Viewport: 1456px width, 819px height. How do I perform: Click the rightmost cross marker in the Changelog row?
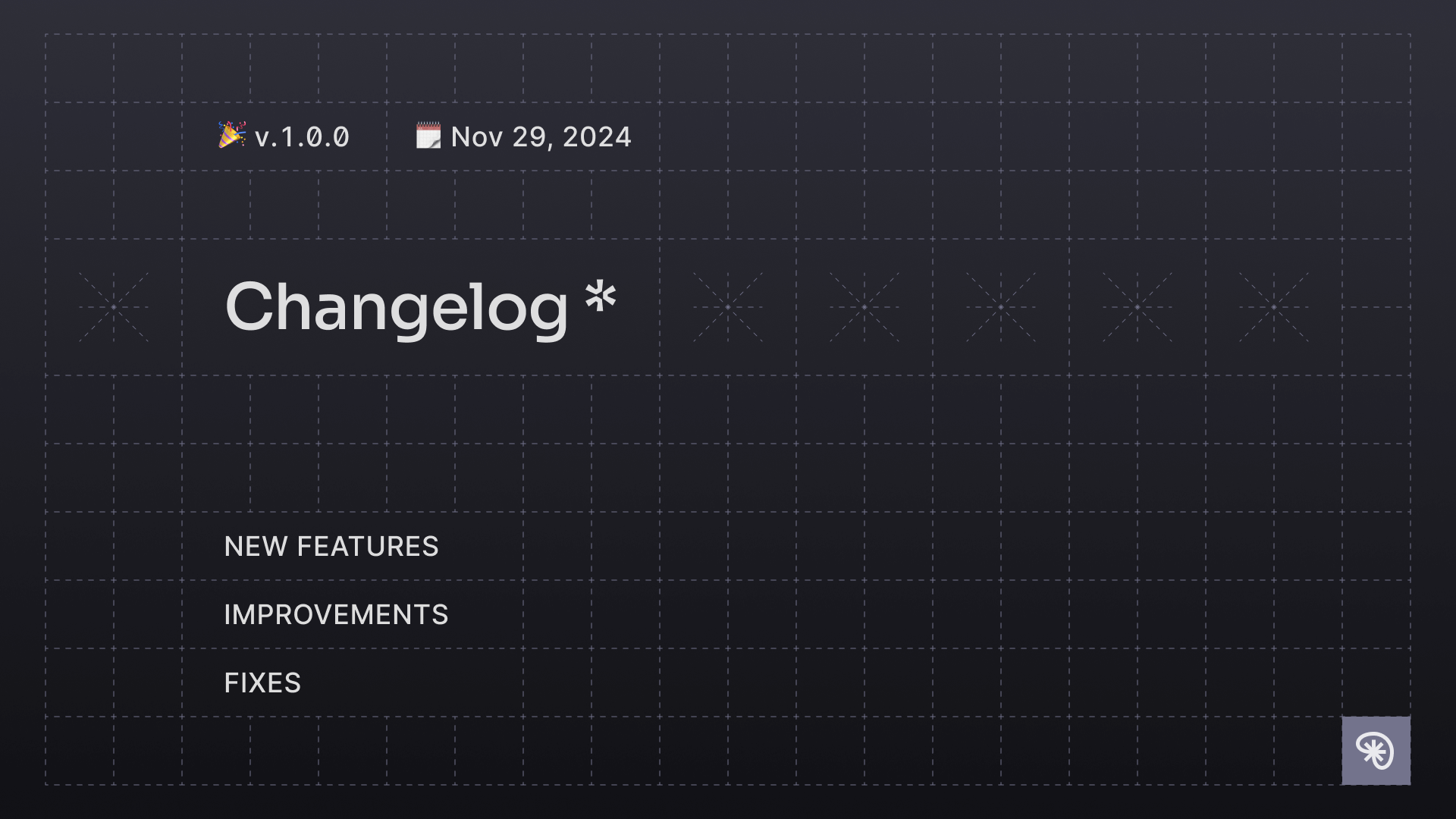pos(1274,307)
